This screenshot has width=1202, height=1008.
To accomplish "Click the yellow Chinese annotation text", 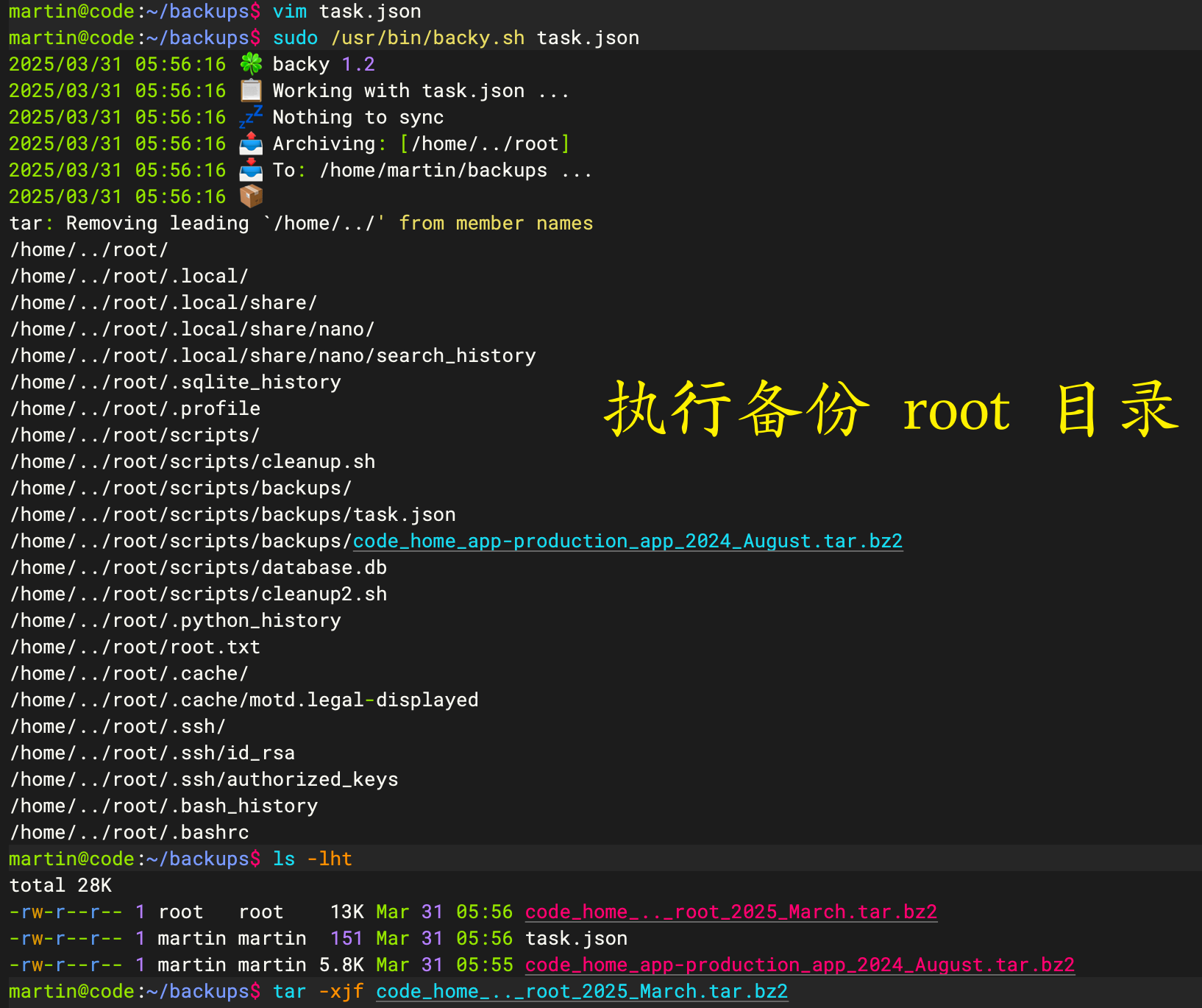I will (x=892, y=409).
